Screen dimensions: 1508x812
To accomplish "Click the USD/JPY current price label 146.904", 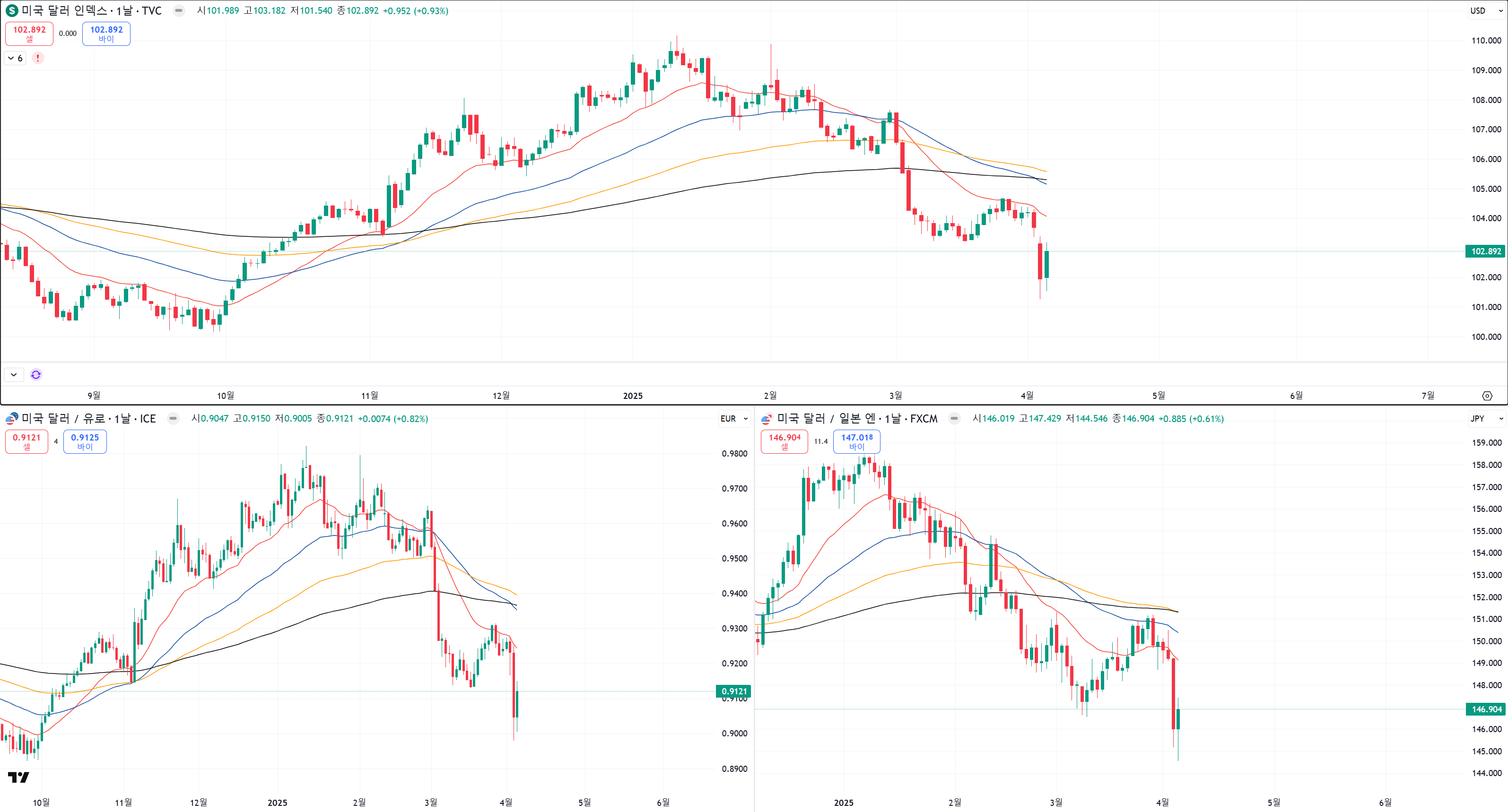I will 1486,709.
